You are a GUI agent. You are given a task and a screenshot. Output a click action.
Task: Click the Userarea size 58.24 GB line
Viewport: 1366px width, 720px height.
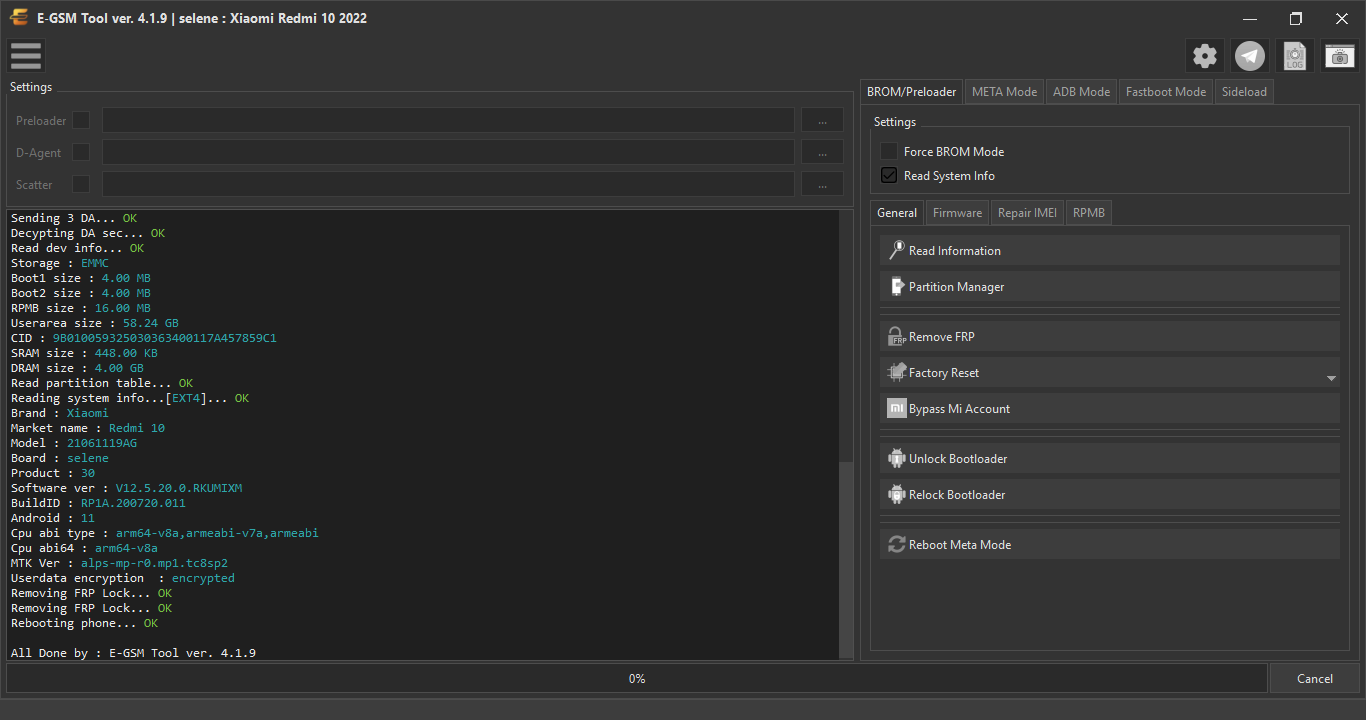click(x=95, y=323)
